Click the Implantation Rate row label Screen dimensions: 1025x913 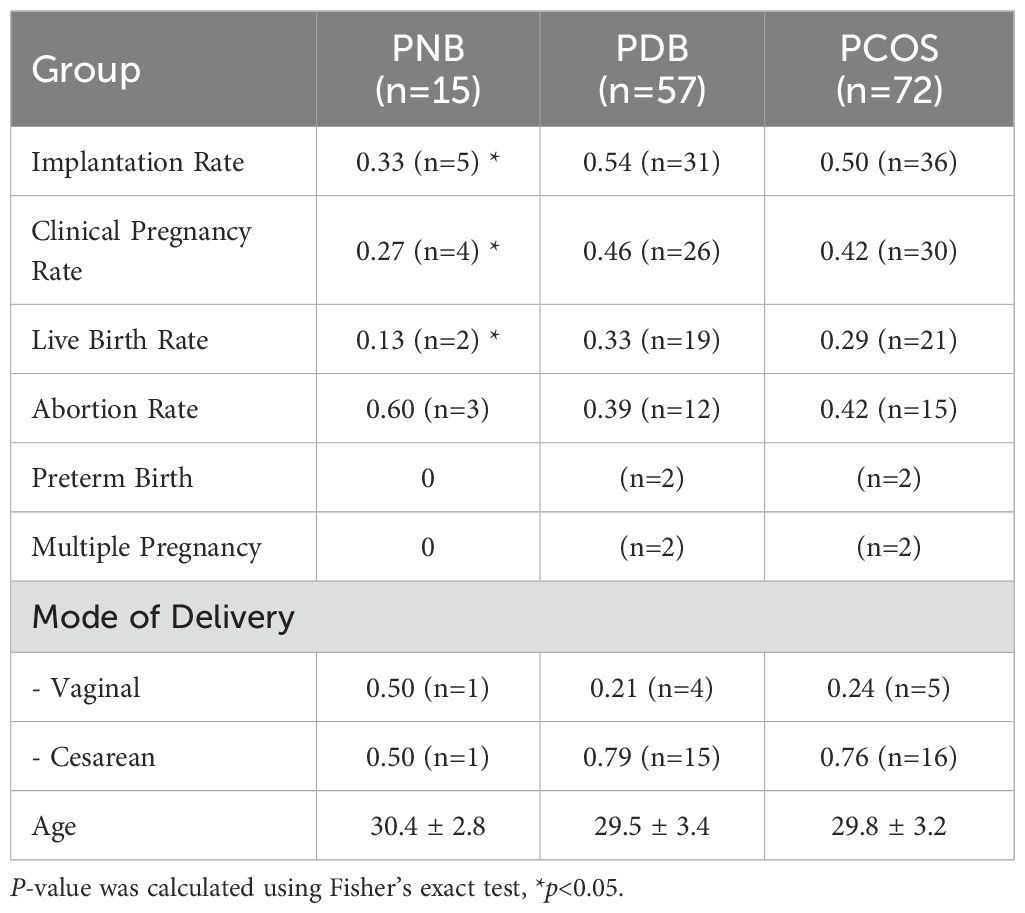tap(138, 161)
